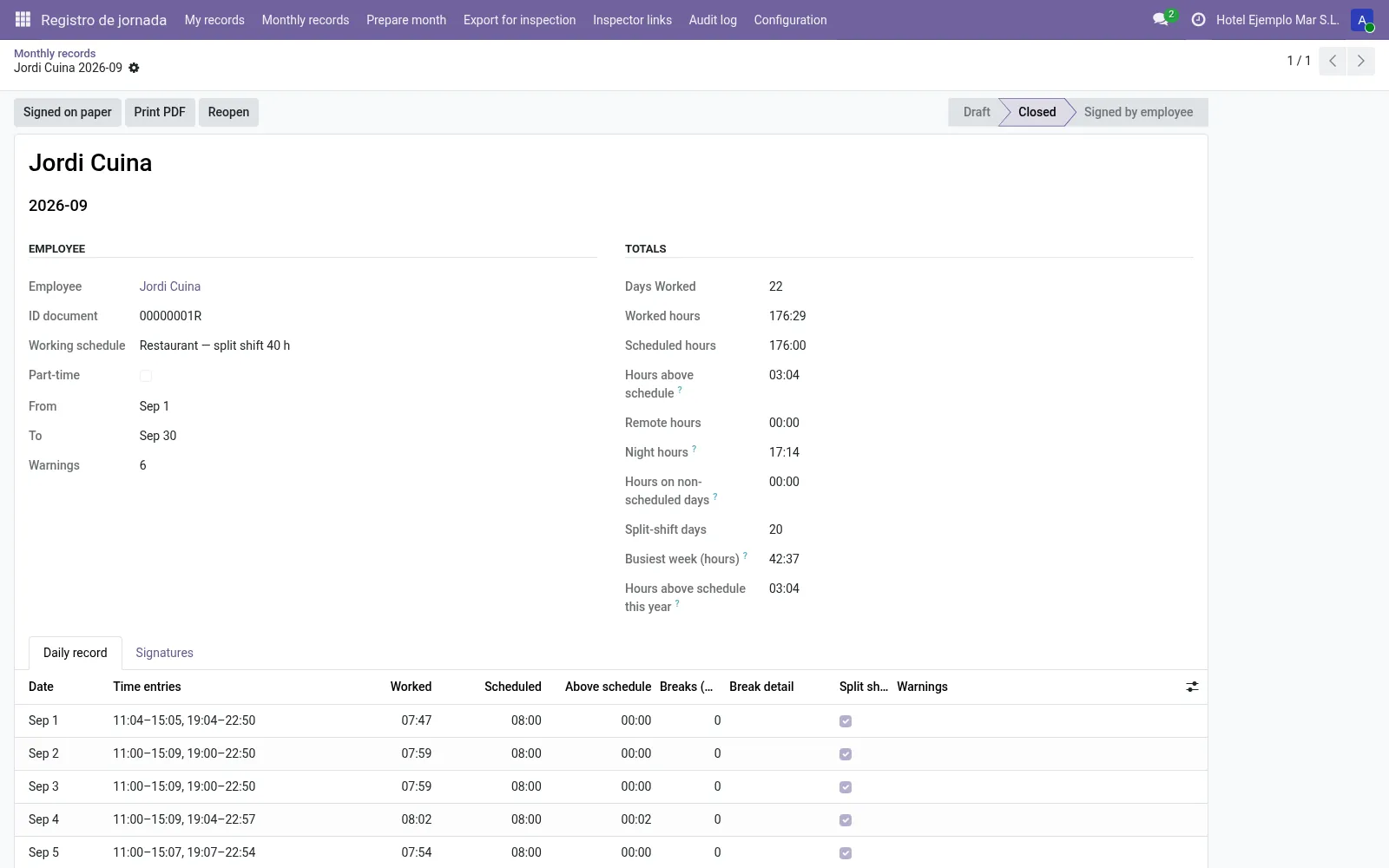Go to previous record arrow
1389x868 pixels.
pos(1333,61)
